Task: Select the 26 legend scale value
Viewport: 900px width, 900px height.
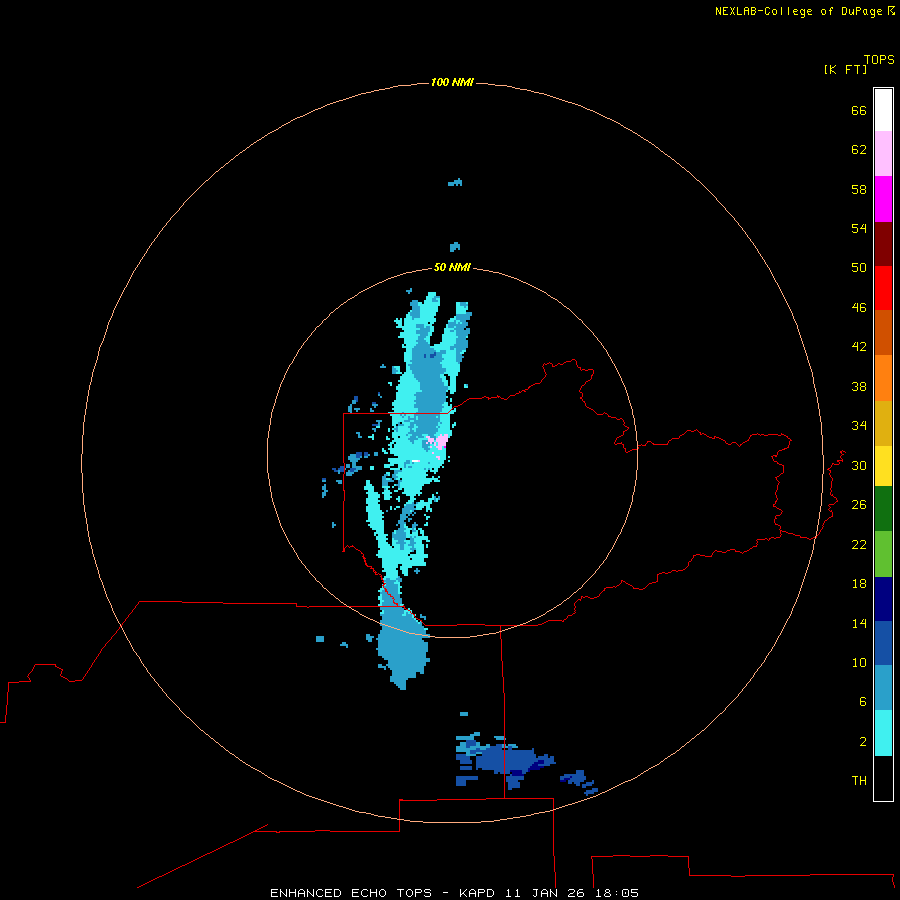Action: tap(859, 505)
